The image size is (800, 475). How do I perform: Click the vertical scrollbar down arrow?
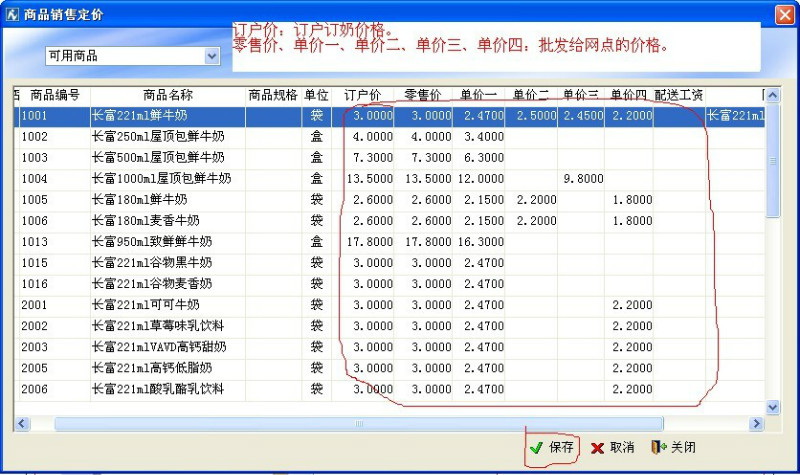tap(772, 407)
